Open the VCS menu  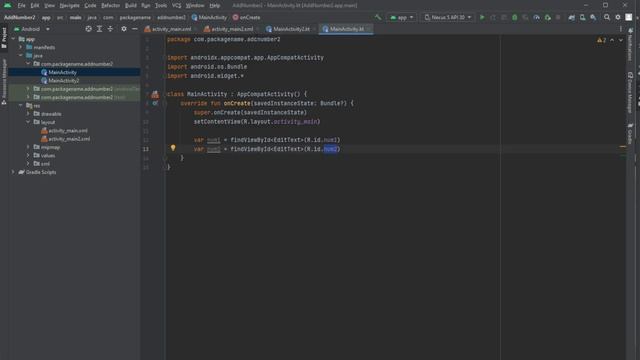176,5
